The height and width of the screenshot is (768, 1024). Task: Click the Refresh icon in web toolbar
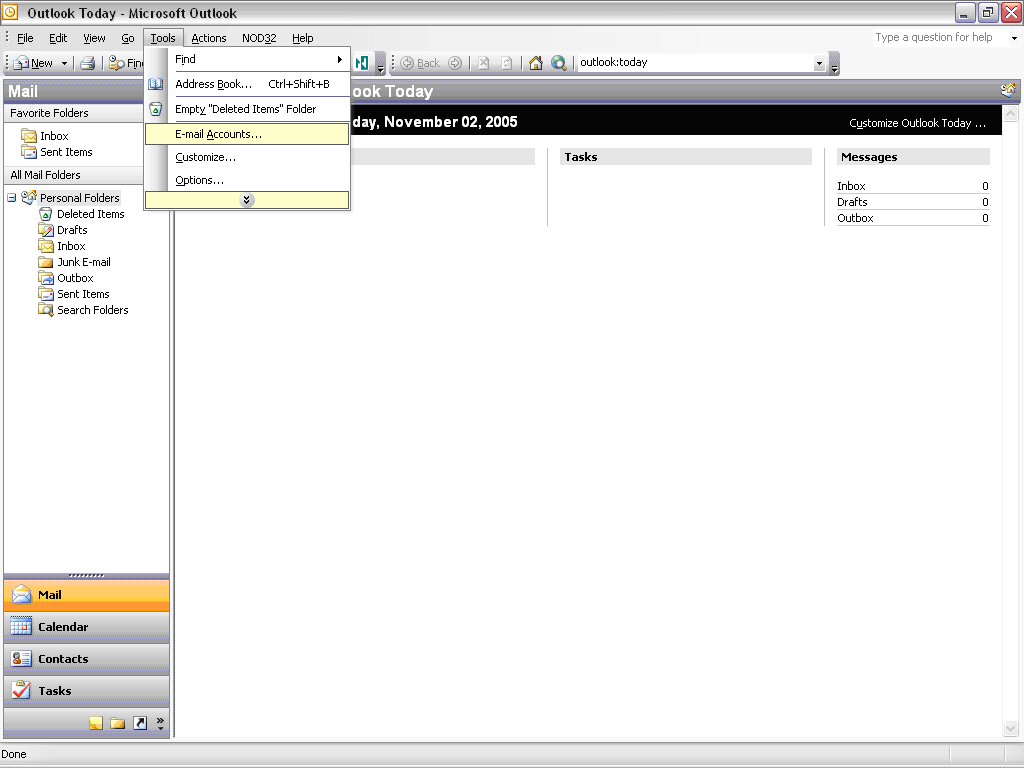click(x=507, y=63)
